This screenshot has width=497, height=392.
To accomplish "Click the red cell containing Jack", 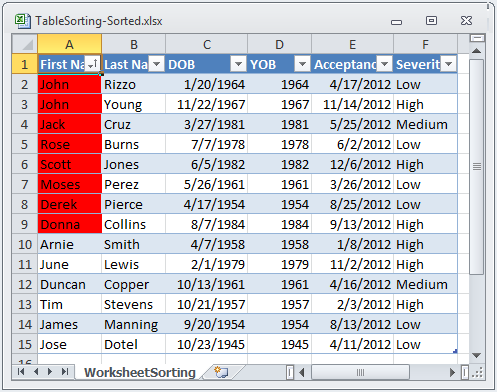I will point(70,124).
